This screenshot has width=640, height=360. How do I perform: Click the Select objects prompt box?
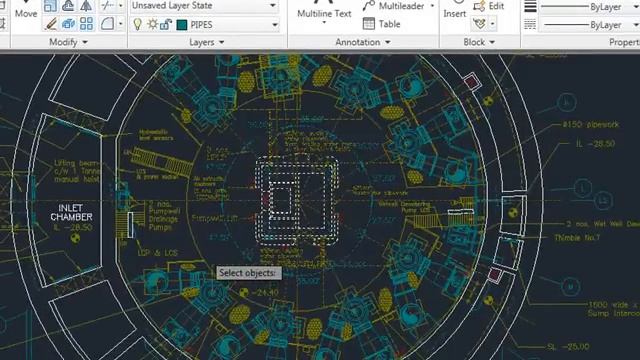[249, 273]
